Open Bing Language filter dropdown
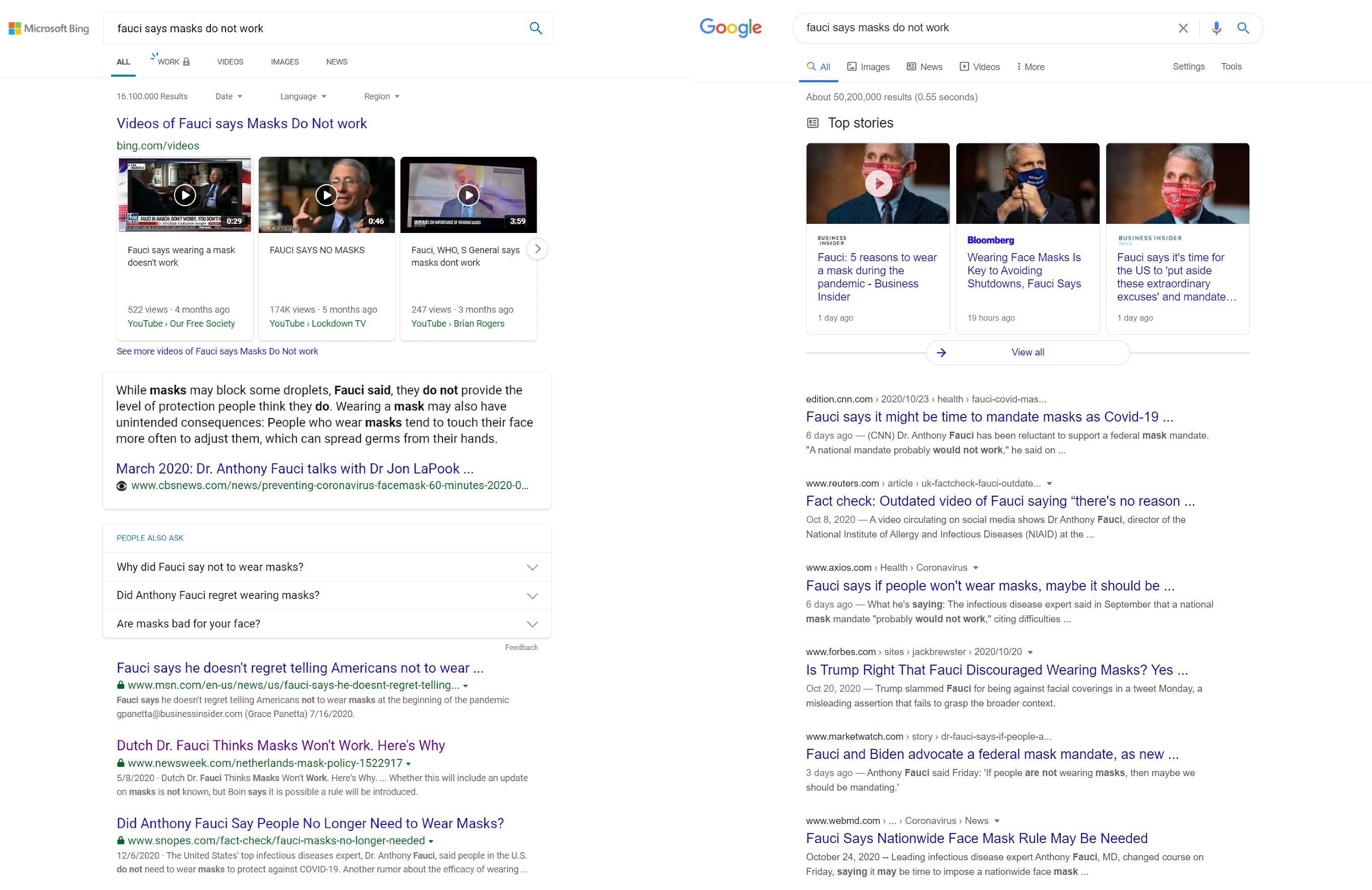 click(x=303, y=96)
